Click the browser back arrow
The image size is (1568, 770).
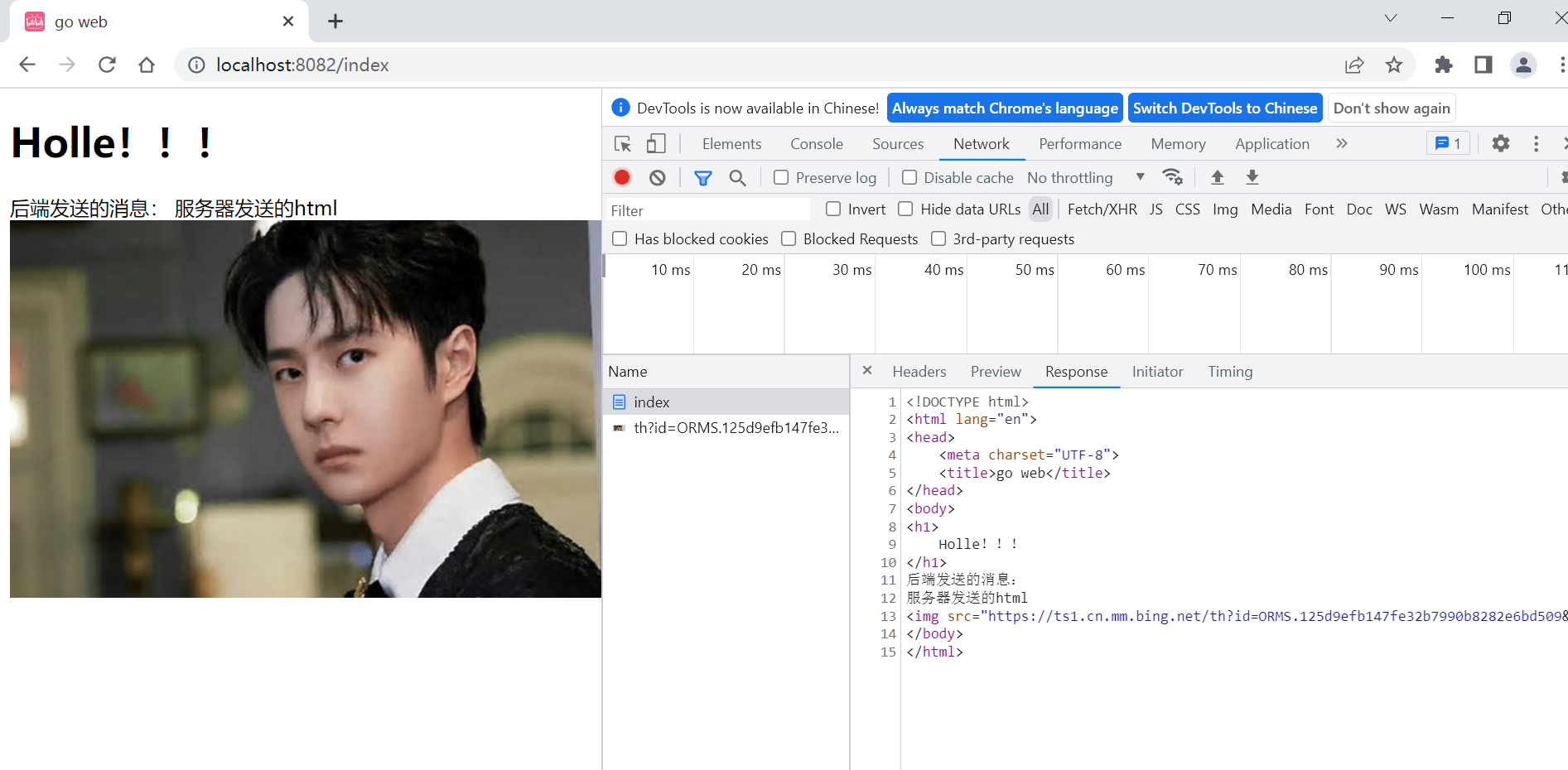pyautogui.click(x=27, y=65)
